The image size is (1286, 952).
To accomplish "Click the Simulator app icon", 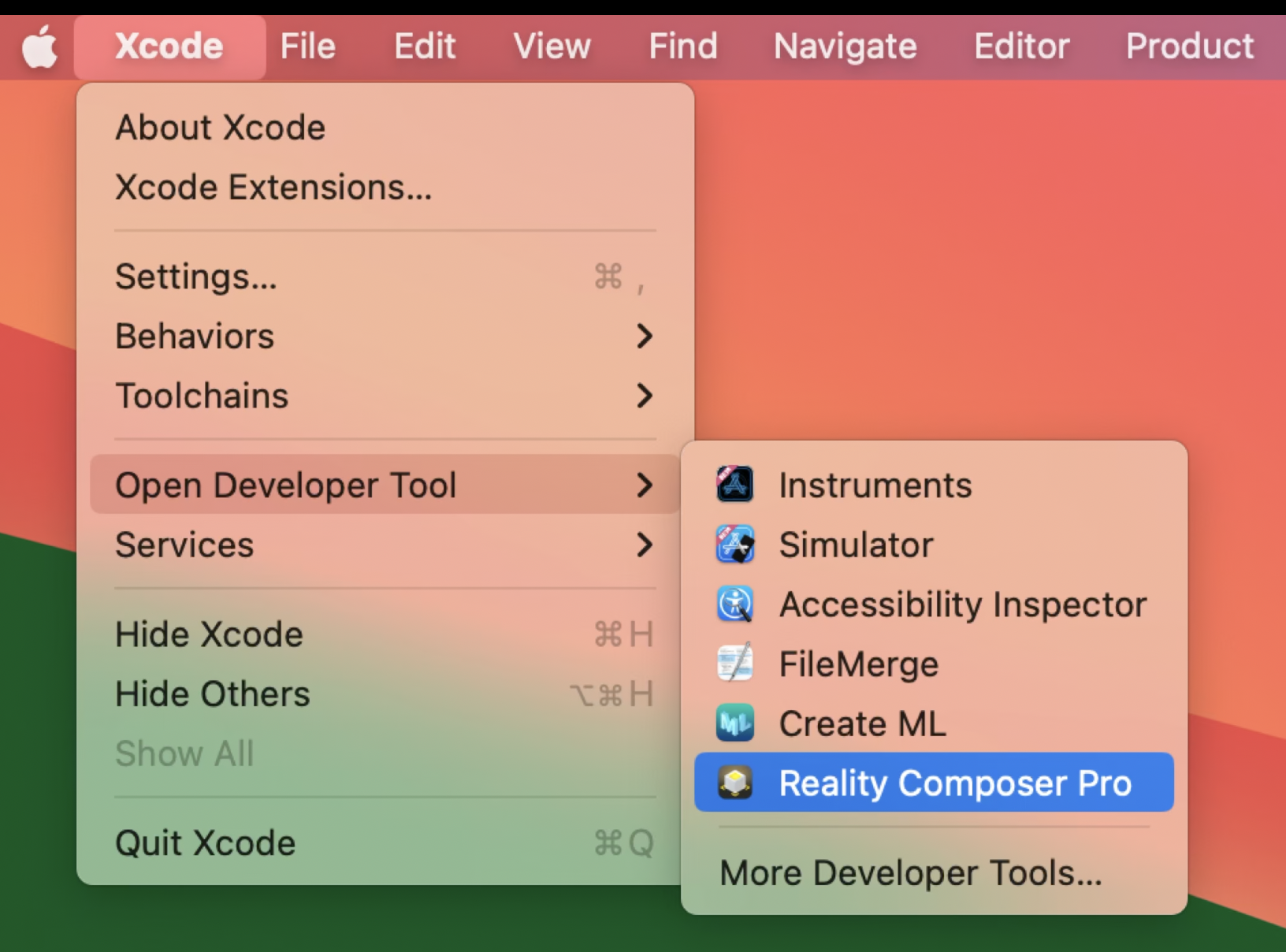I will [734, 545].
